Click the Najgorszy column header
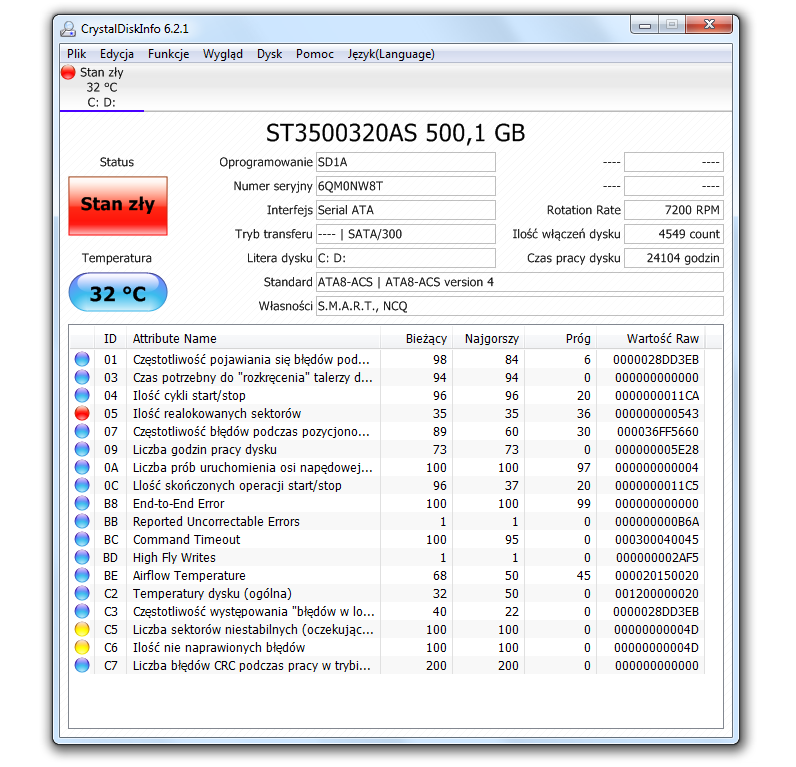This screenshot has height=767, width=796. click(x=488, y=339)
